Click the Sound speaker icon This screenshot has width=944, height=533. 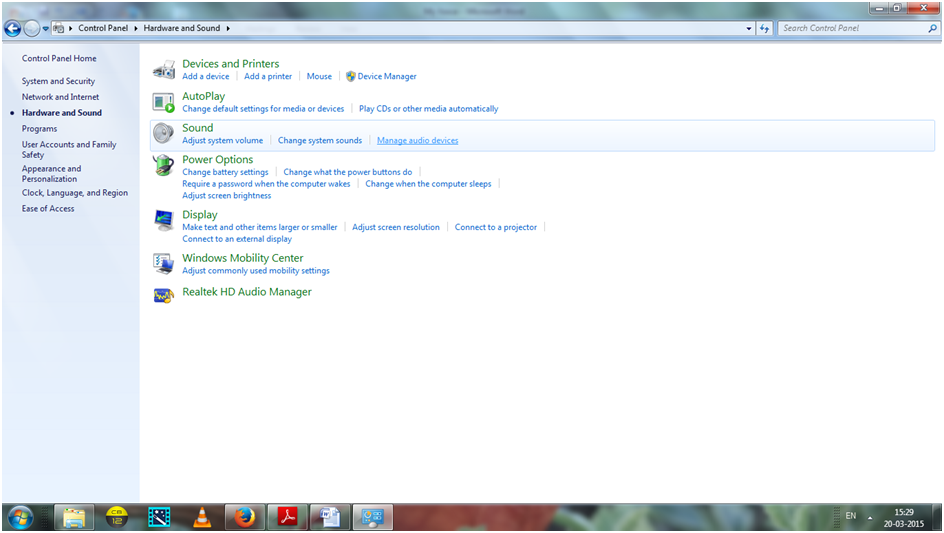(164, 133)
